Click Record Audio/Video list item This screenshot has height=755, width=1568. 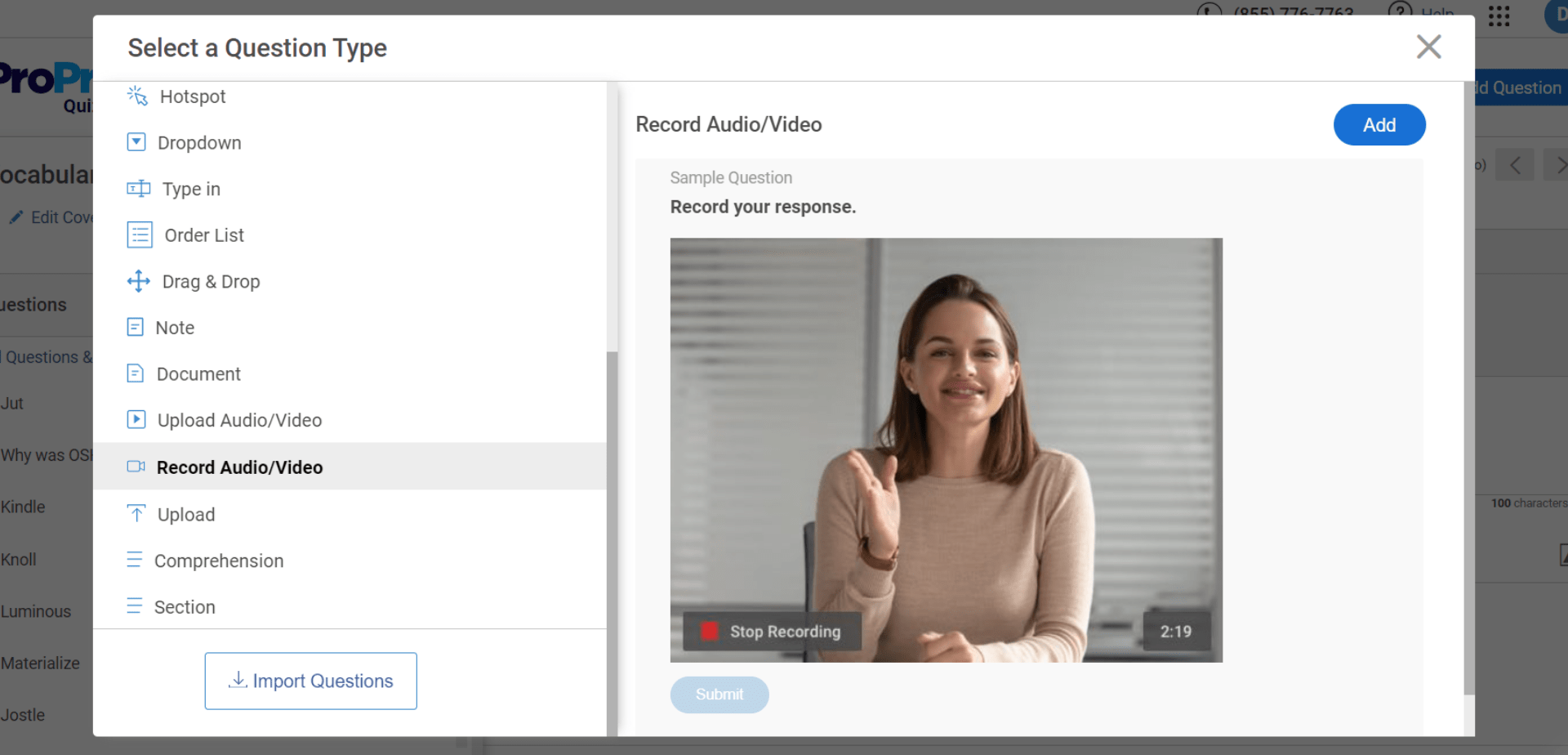[x=239, y=467]
